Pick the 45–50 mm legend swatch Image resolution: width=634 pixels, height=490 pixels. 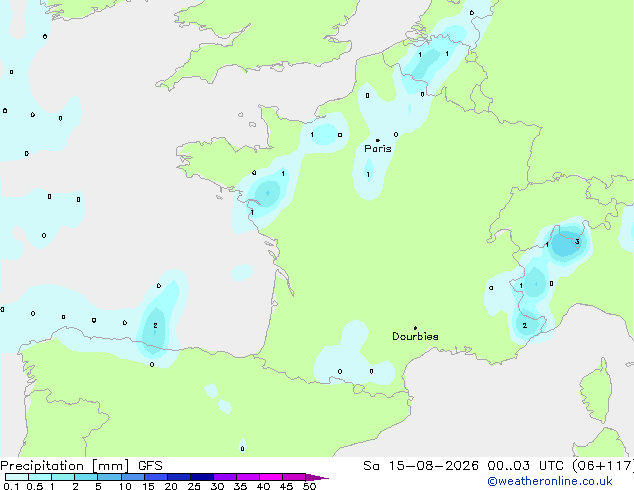294,477
